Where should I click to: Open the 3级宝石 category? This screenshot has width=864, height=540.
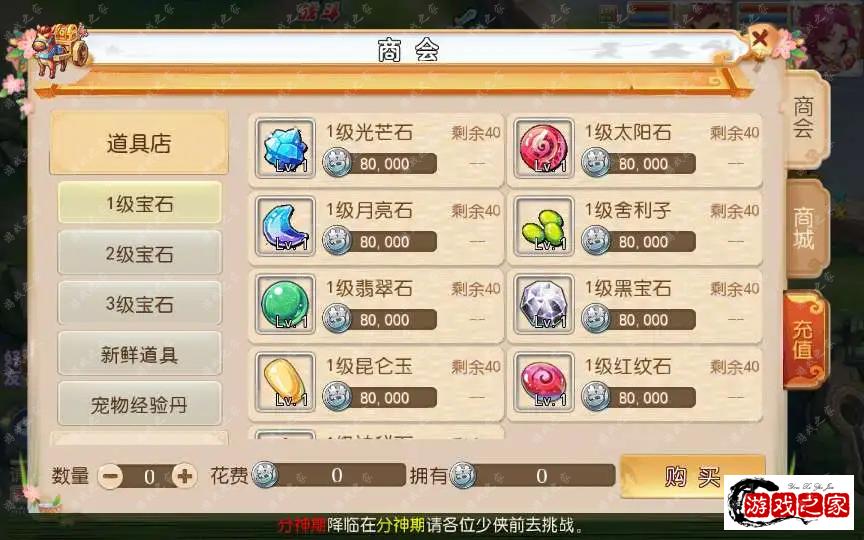[x=139, y=304]
